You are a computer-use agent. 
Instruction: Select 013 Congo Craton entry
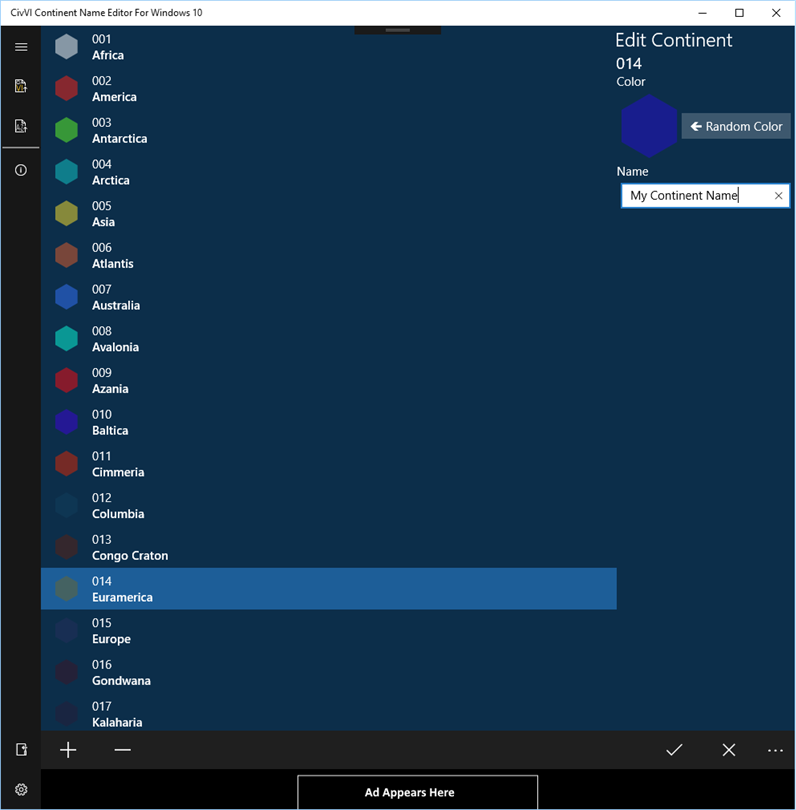[329, 547]
